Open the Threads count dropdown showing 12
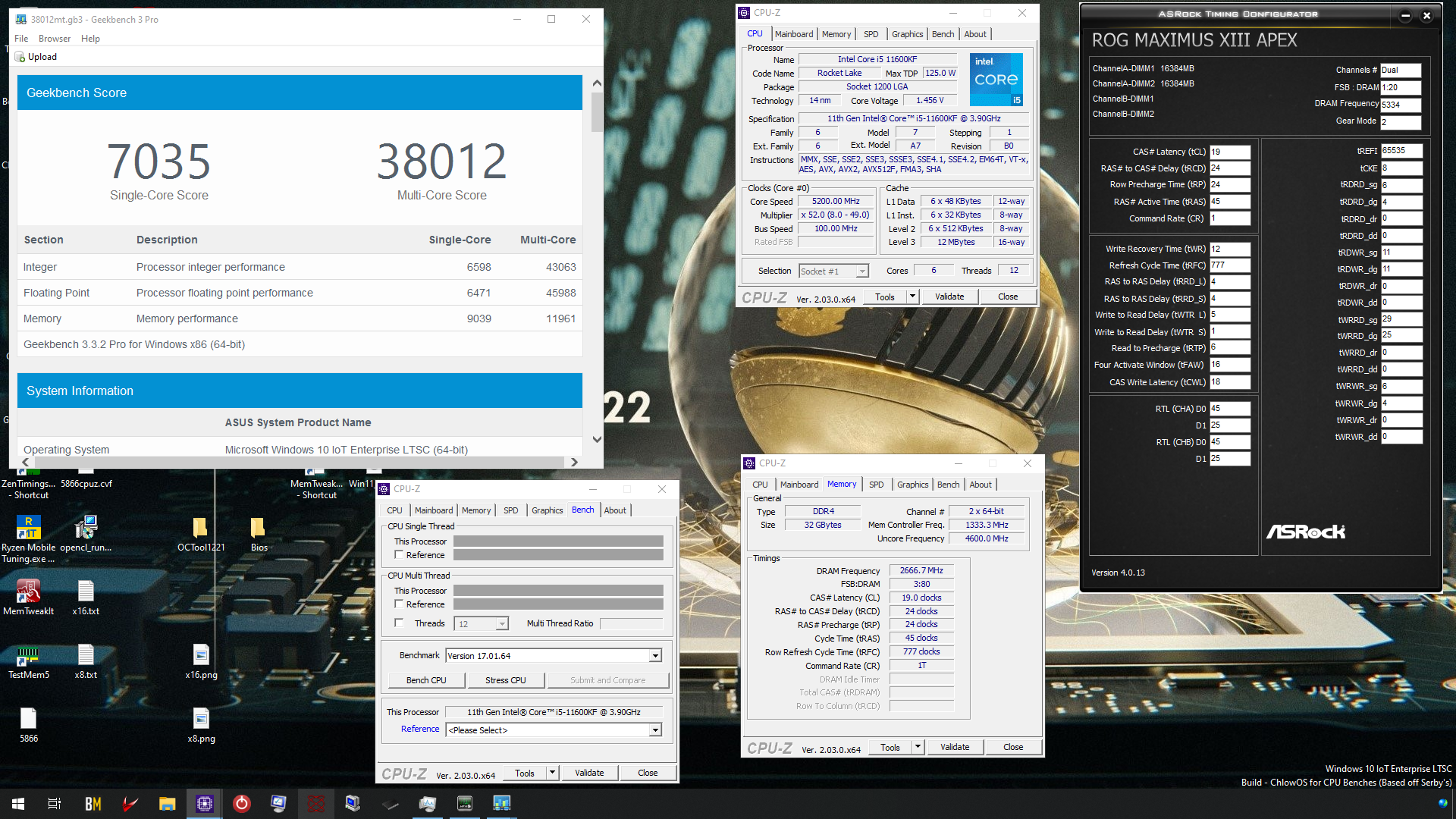This screenshot has height=819, width=1456. (x=502, y=624)
